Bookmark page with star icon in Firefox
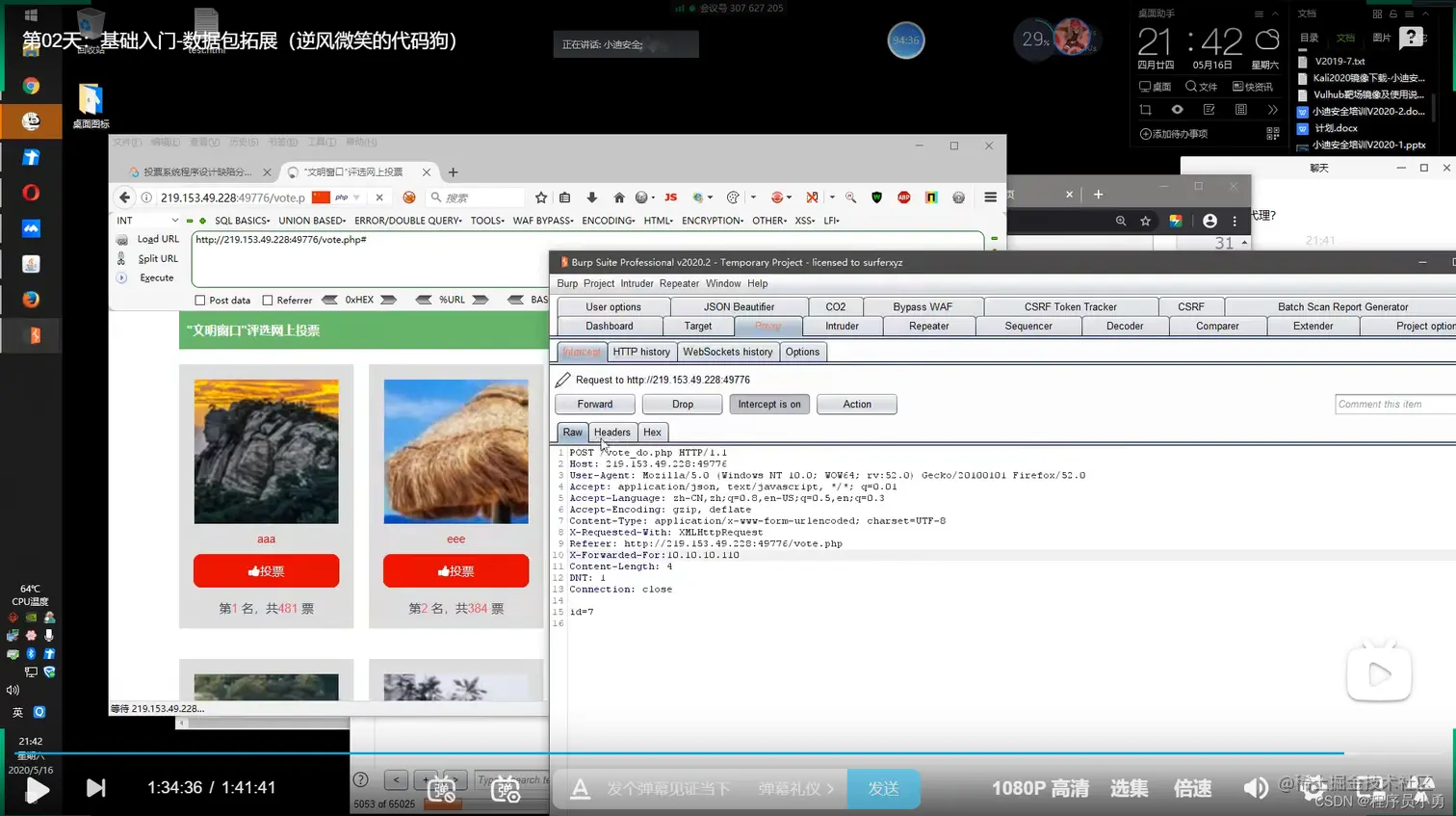The width and height of the screenshot is (1456, 816). coord(541,197)
